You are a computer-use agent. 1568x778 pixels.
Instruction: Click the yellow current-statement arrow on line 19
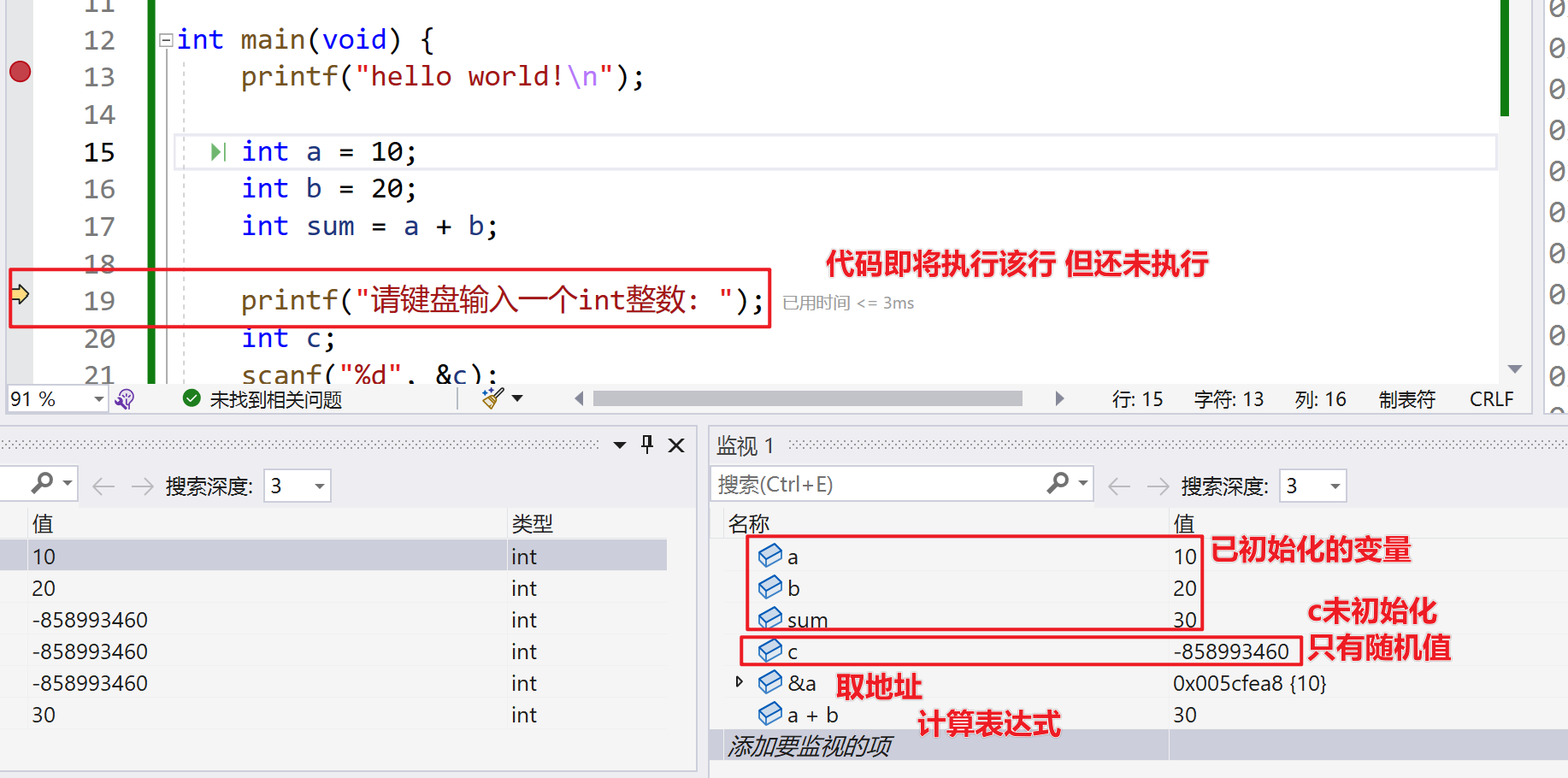click(20, 295)
